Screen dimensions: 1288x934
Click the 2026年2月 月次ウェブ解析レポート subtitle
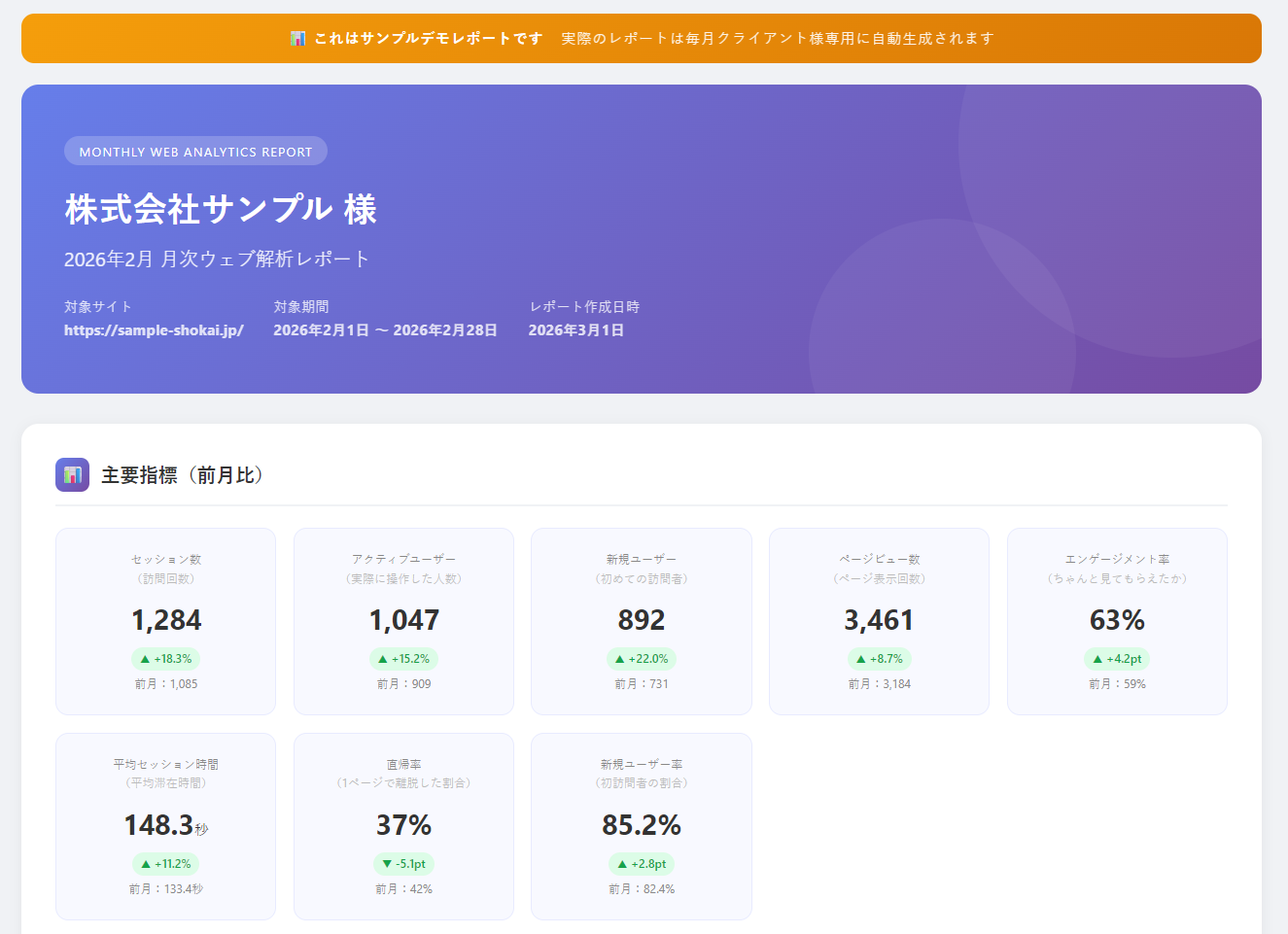217,259
